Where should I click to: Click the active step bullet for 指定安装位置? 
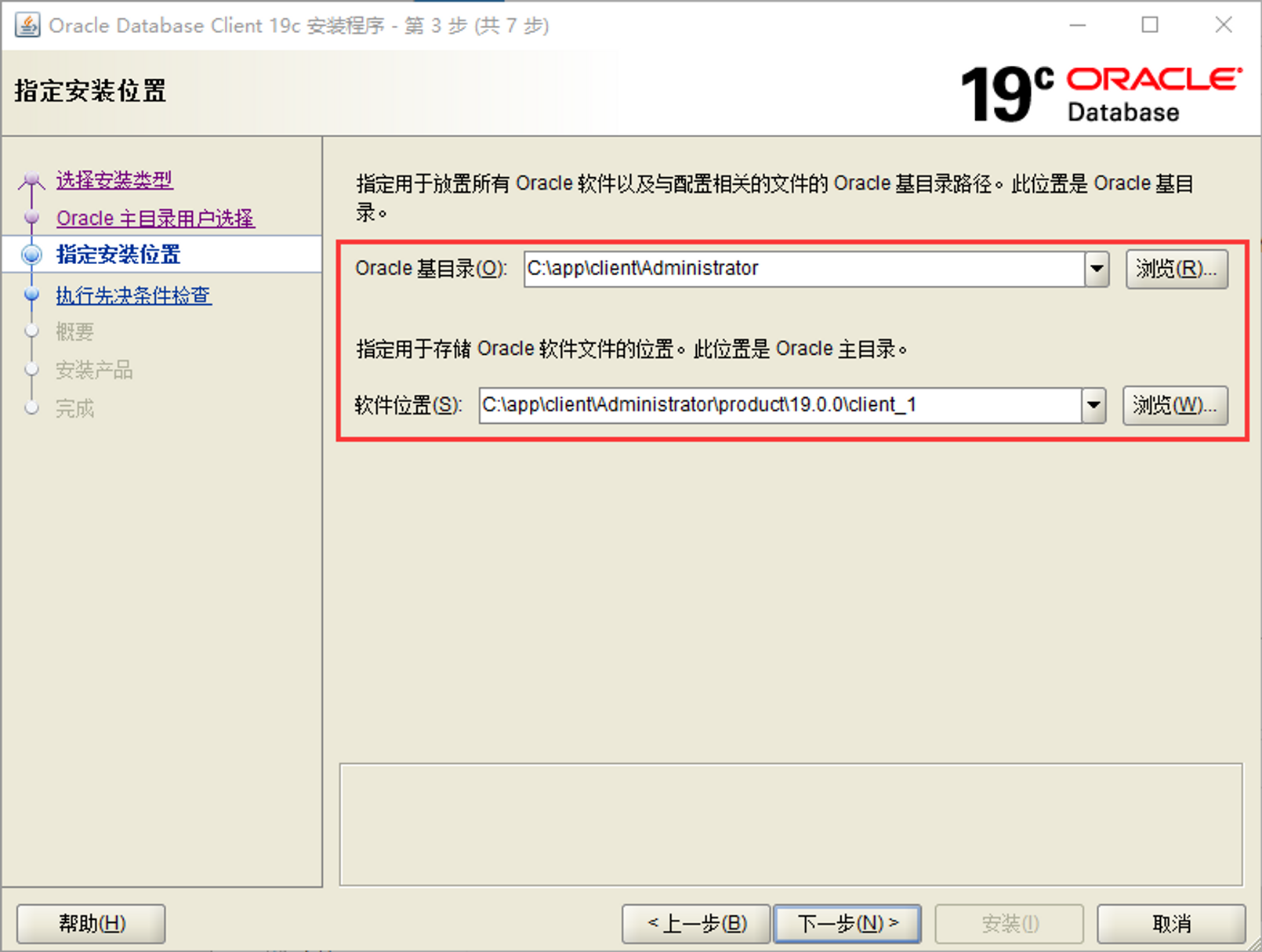tap(31, 255)
